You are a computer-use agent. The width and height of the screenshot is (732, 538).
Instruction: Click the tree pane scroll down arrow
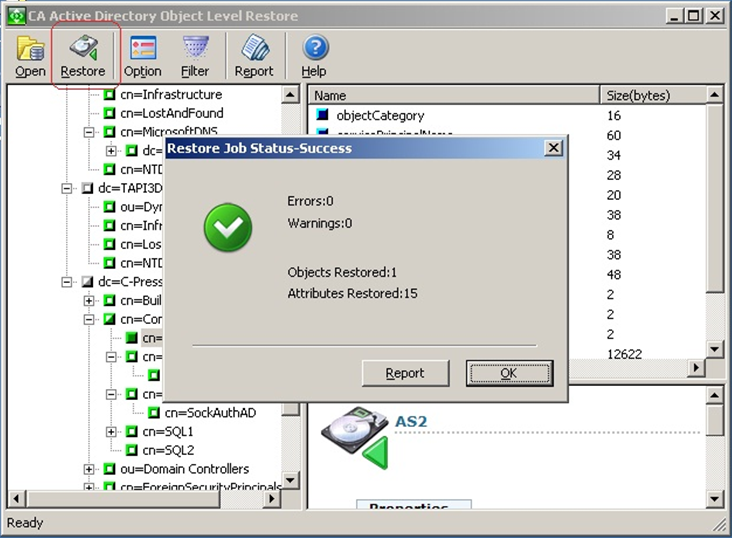(x=290, y=480)
